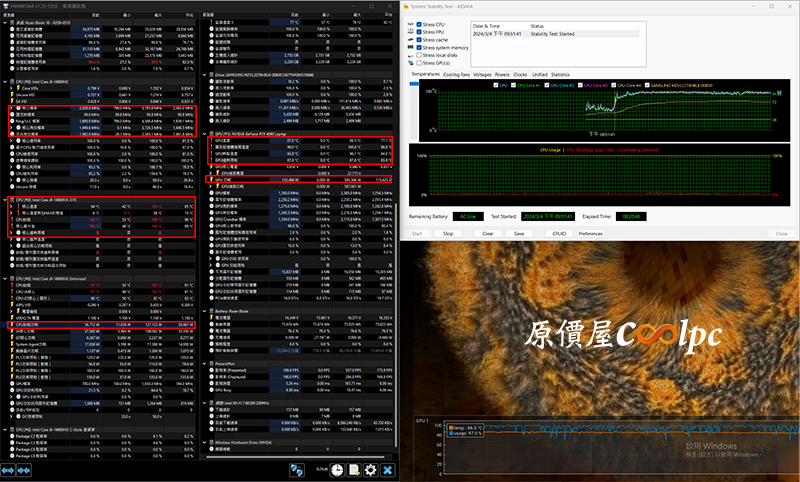
Task: Switch to Voltages tab
Action: pos(482,74)
